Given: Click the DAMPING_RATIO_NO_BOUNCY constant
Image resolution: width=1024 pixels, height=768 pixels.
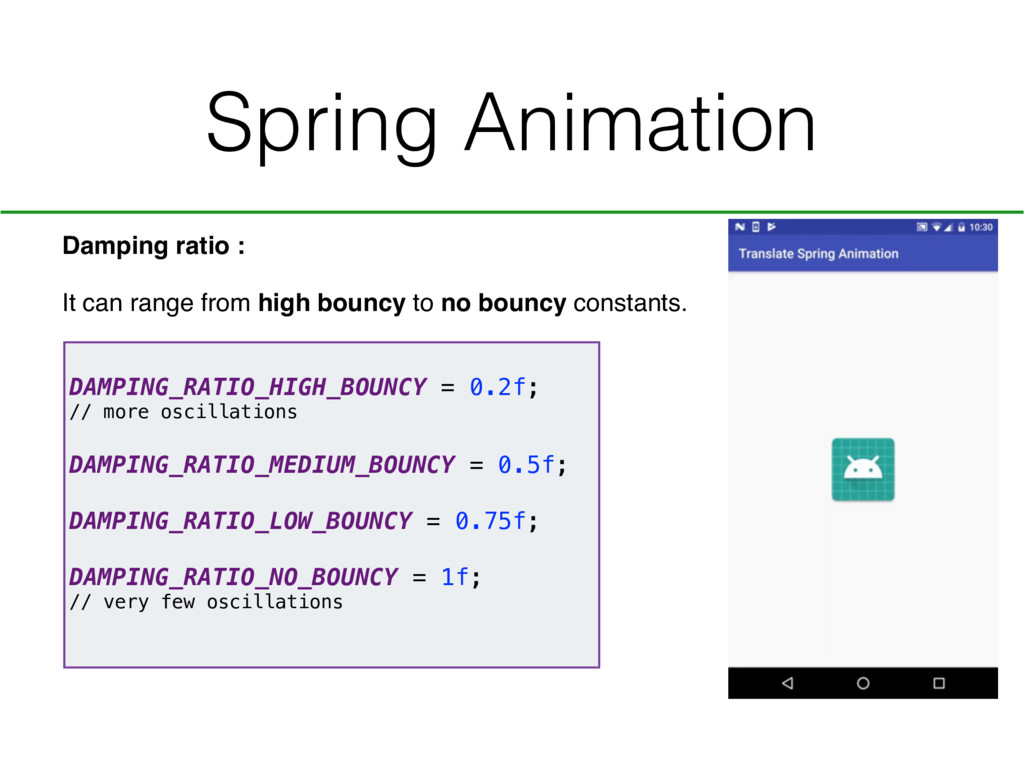Looking at the screenshot, I should click(x=233, y=577).
